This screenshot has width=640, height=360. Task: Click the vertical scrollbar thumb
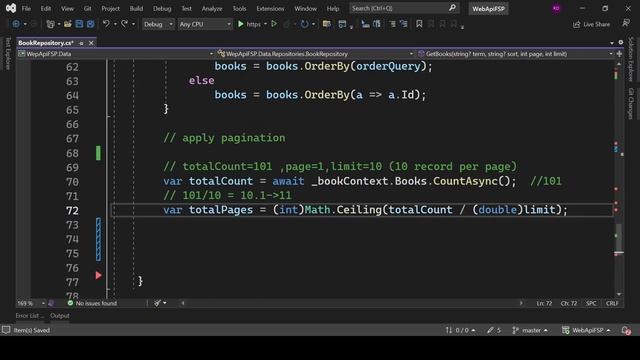pyautogui.click(x=619, y=238)
